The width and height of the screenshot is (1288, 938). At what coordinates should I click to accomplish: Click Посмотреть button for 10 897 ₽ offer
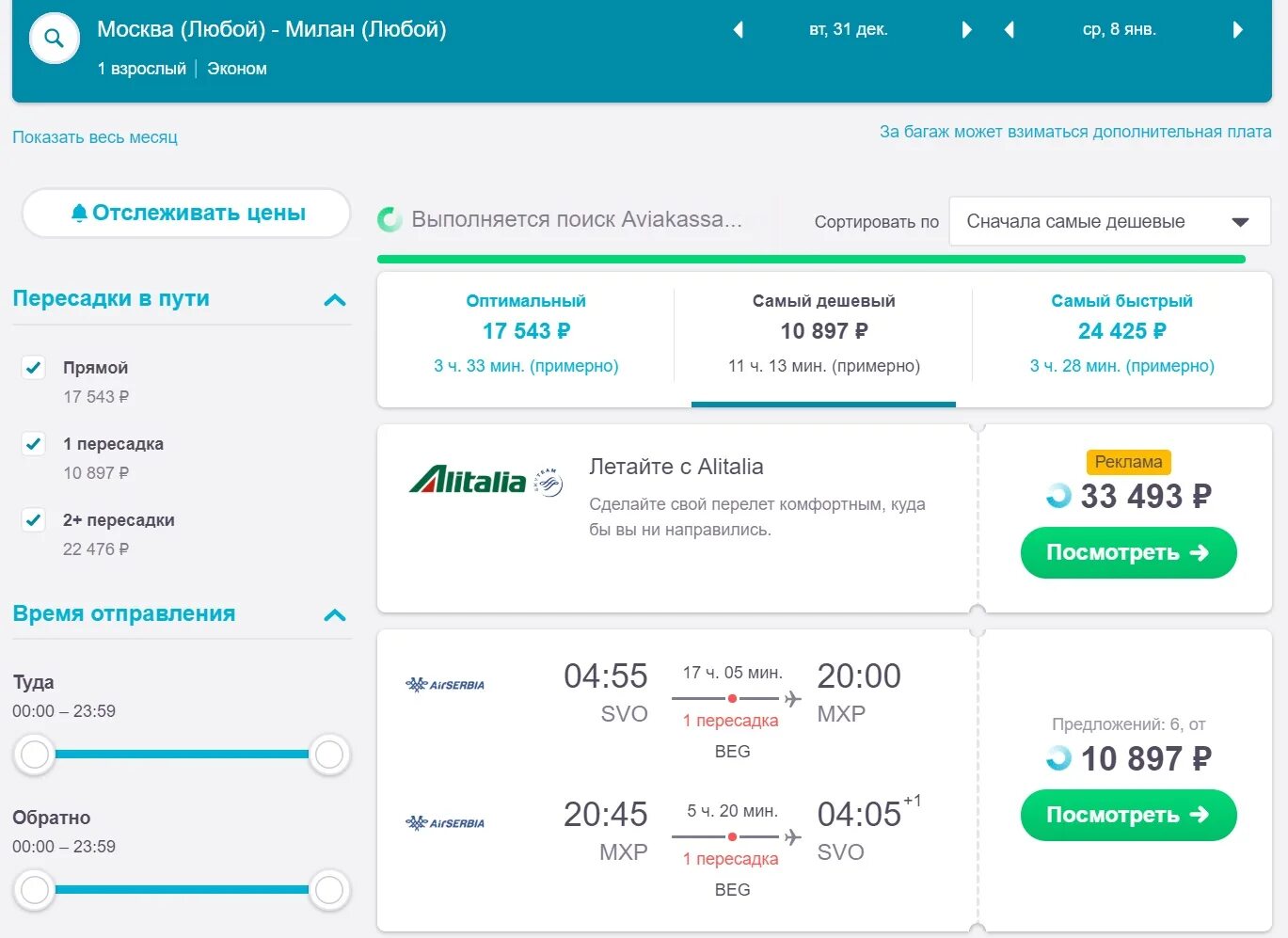click(x=1128, y=815)
